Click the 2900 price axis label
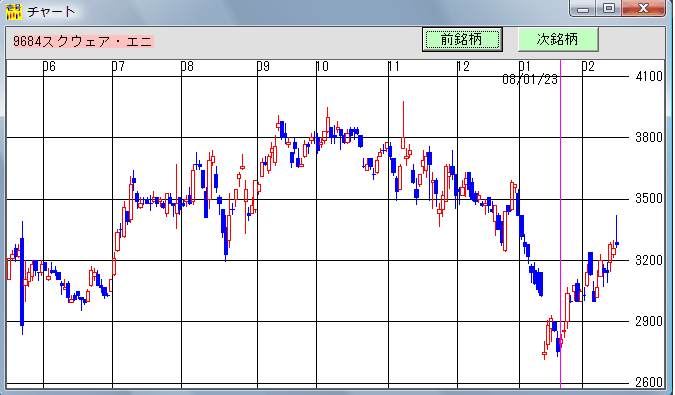This screenshot has height=395, width=675. tap(649, 321)
